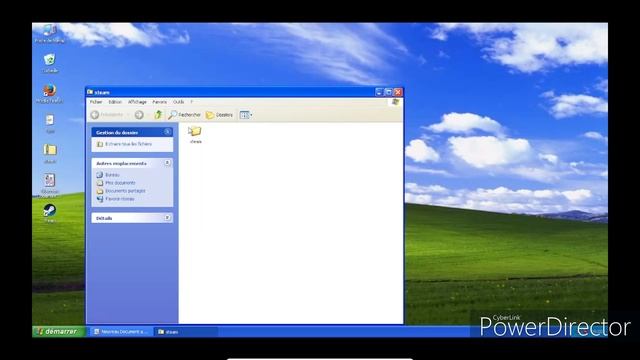Select the Steam shortcut icon on desktop
Viewport: 640px width, 360px height.
pos(50,213)
